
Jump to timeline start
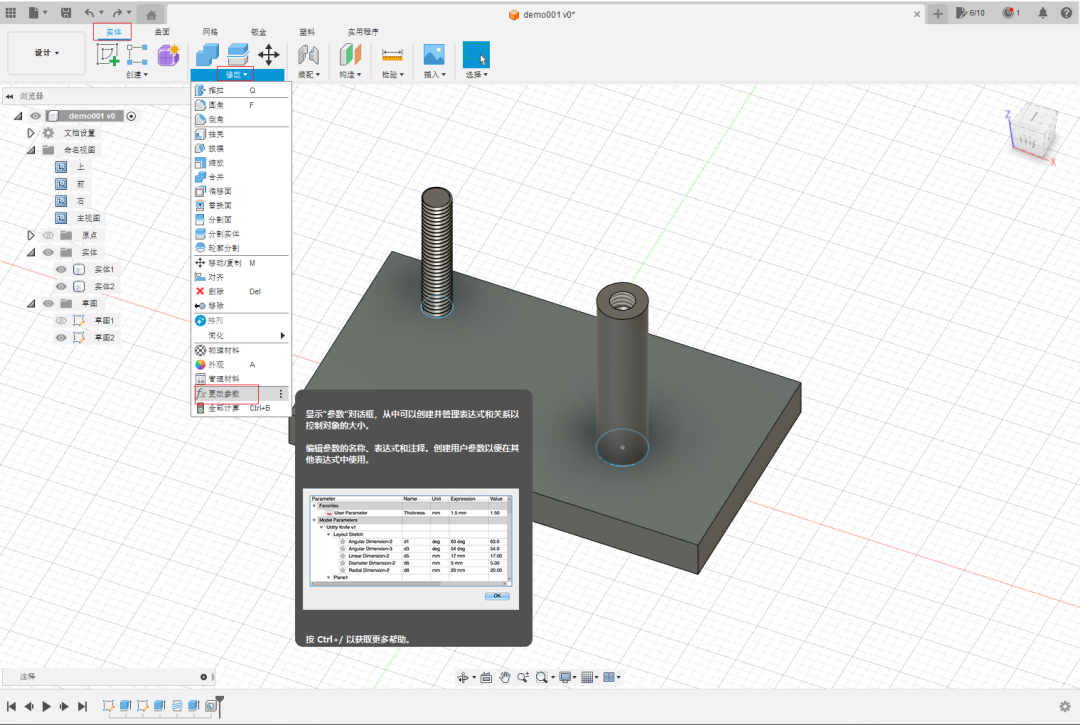pyautogui.click(x=11, y=706)
